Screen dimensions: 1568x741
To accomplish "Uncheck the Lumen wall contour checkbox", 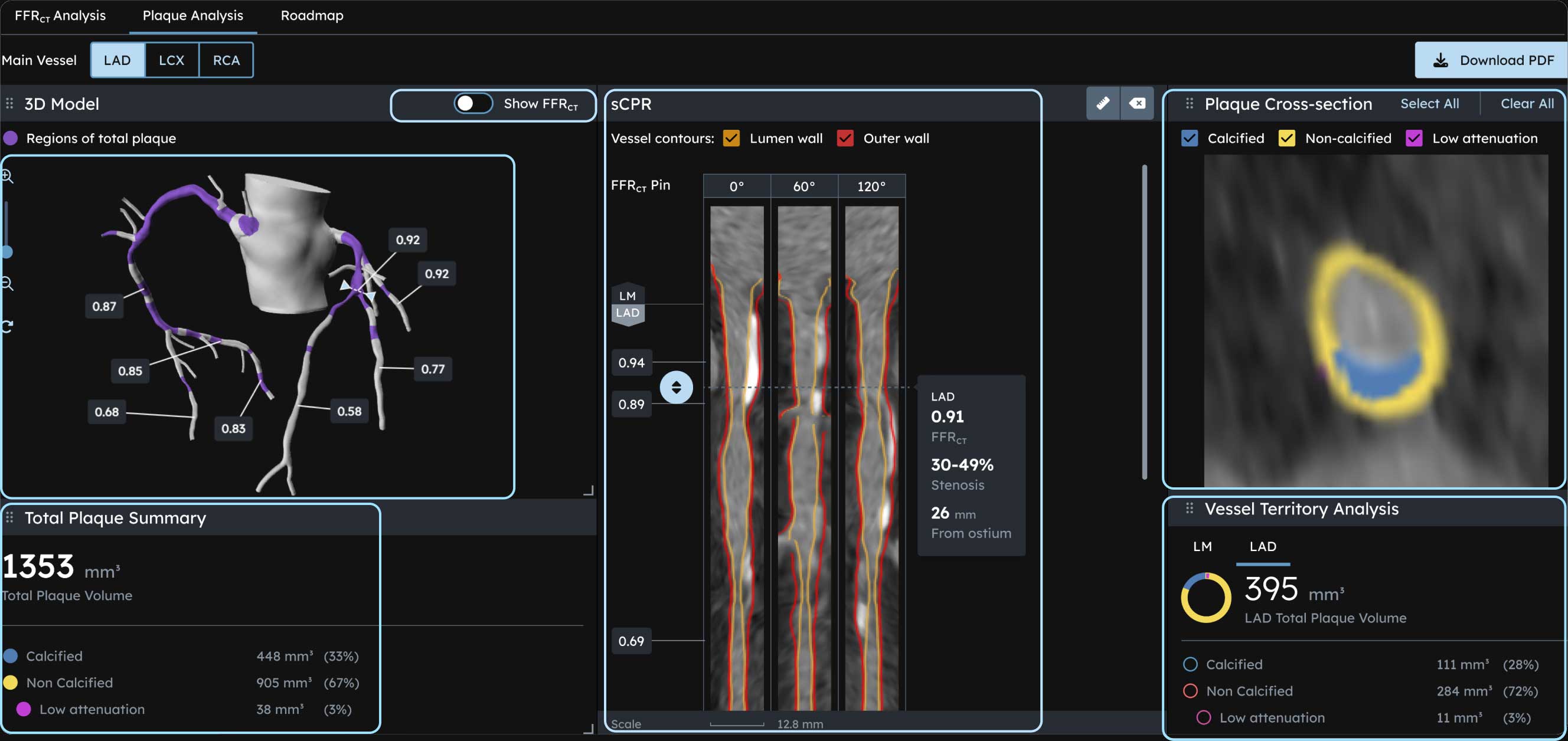I will click(730, 138).
